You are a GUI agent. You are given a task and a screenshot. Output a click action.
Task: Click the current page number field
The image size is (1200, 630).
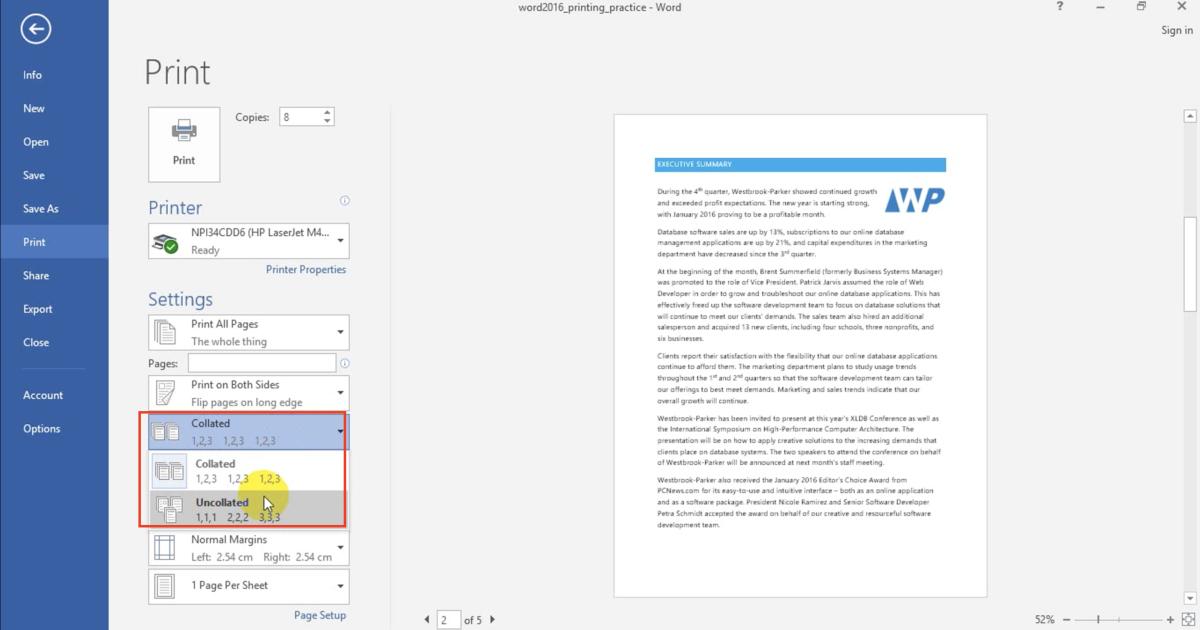(x=448, y=620)
